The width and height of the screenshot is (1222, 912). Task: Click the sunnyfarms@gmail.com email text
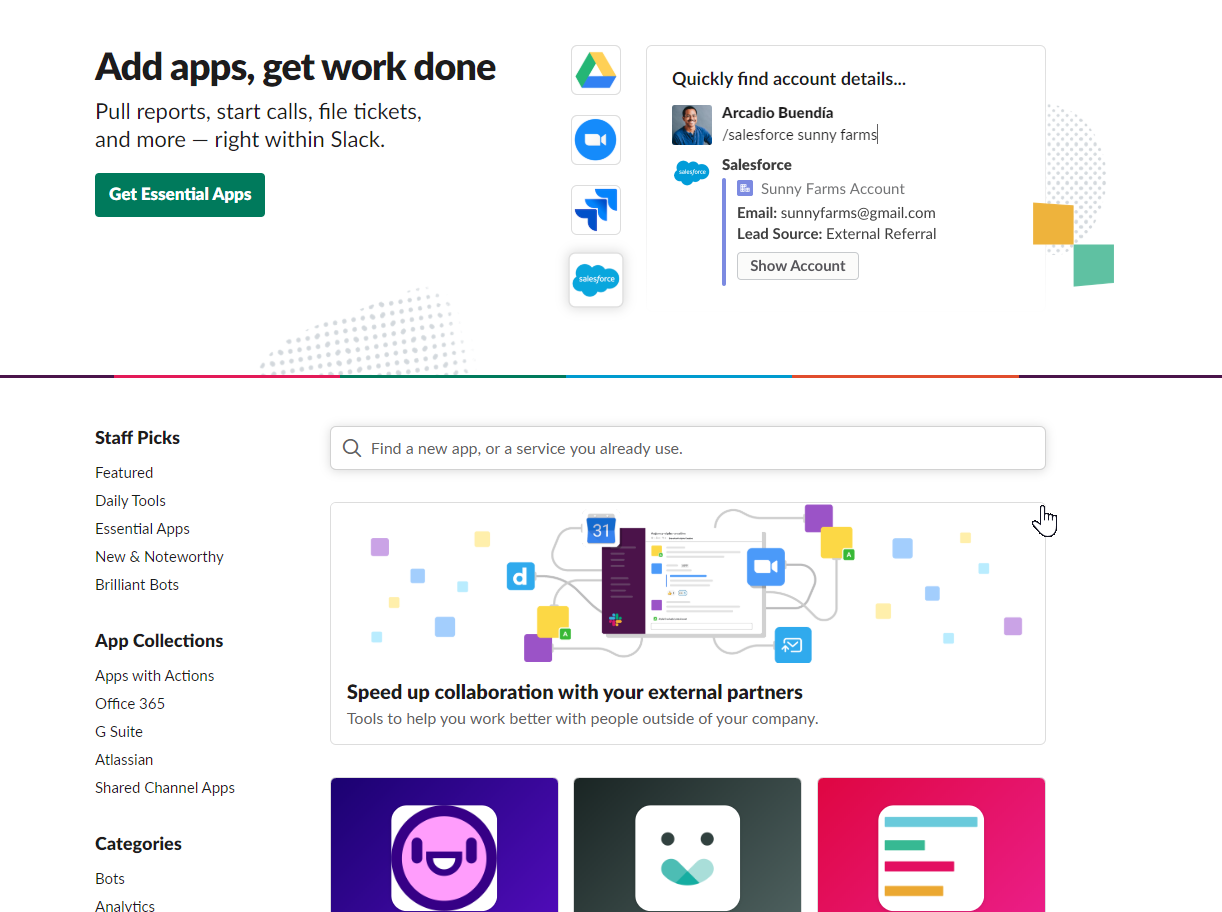coord(858,213)
